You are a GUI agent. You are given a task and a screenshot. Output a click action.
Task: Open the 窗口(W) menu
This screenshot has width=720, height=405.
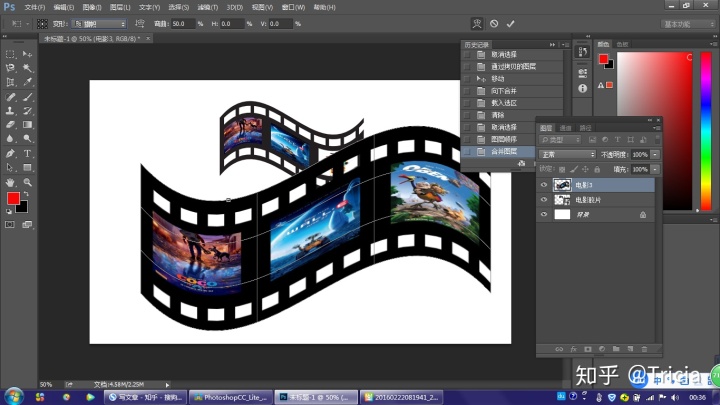(293, 7)
